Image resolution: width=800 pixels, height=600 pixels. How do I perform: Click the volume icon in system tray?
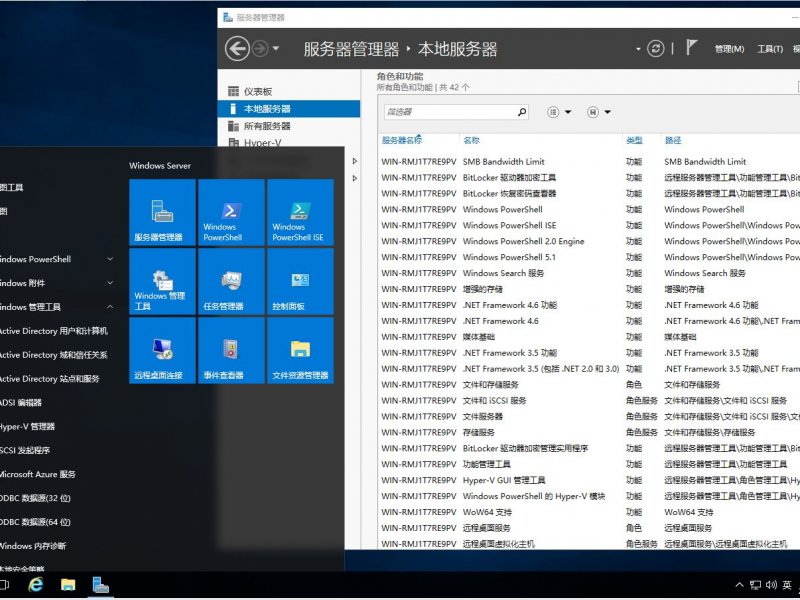point(771,585)
